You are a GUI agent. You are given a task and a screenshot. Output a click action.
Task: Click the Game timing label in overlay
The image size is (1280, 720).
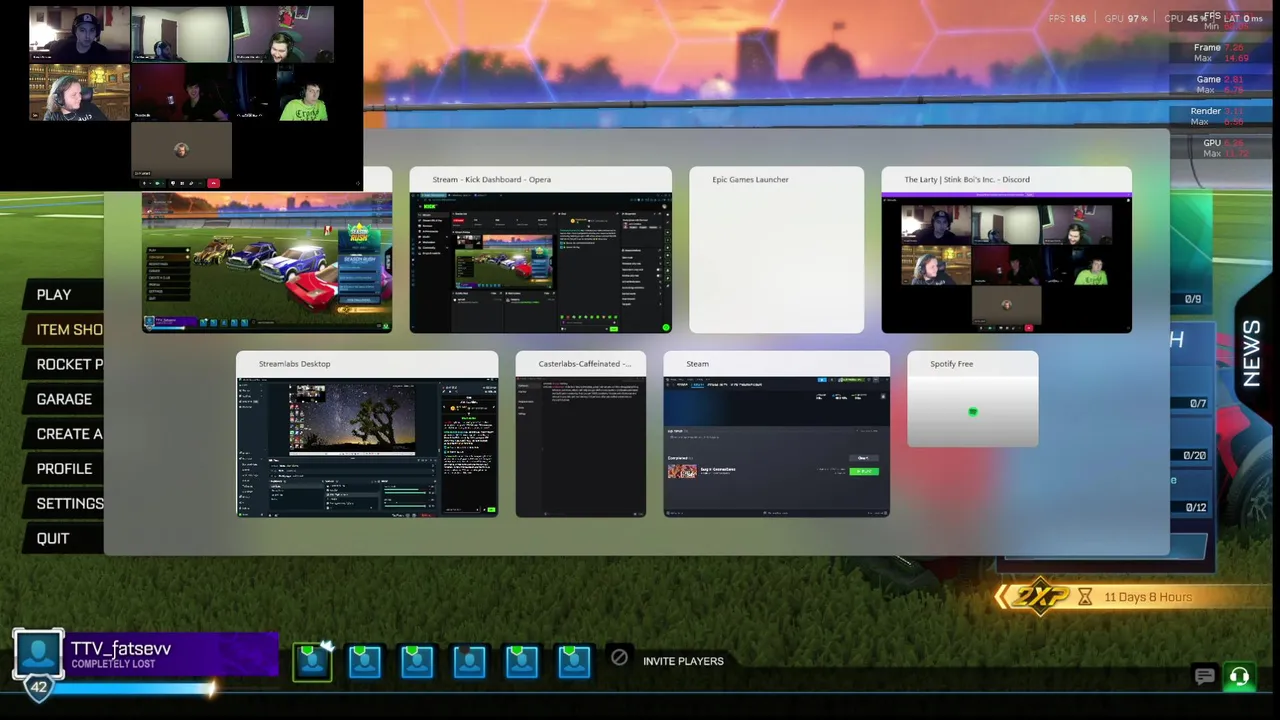point(1208,79)
